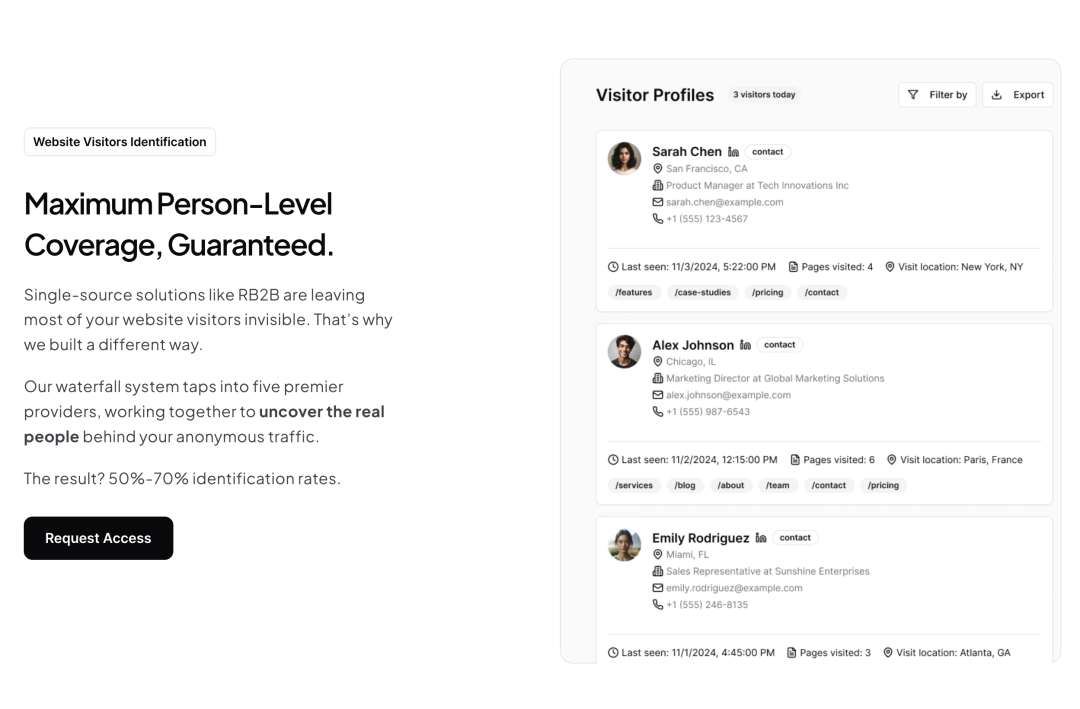
Task: Click LinkedIn icon beside Emily Rodriguez
Action: pos(760,537)
